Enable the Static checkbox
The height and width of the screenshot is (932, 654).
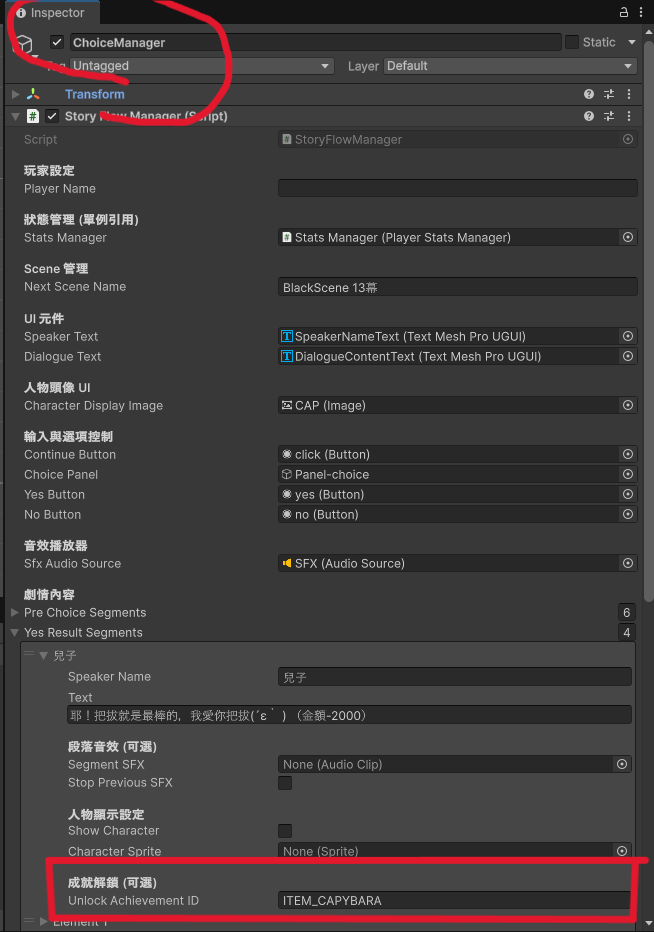[572, 42]
